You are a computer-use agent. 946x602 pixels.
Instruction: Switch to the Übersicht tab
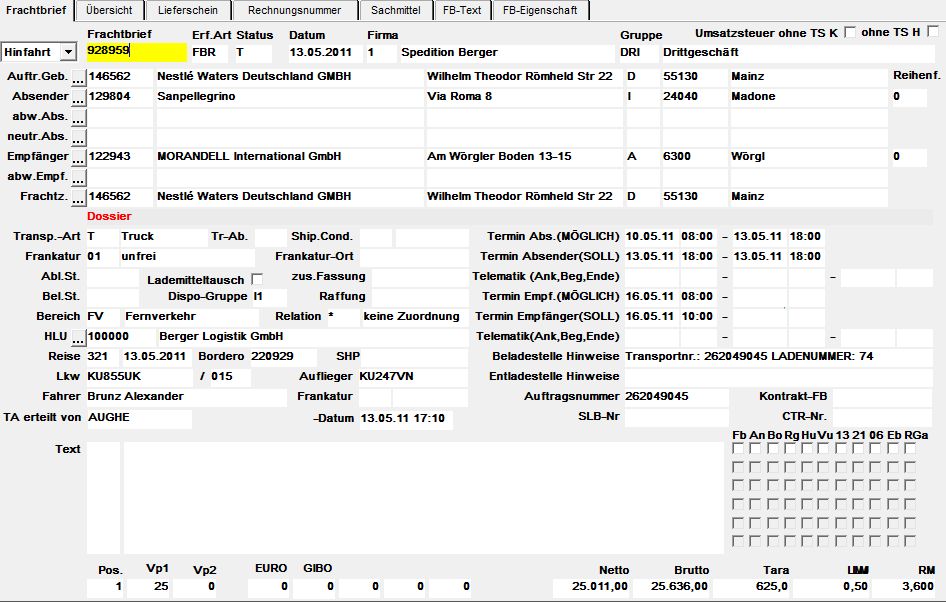109,10
